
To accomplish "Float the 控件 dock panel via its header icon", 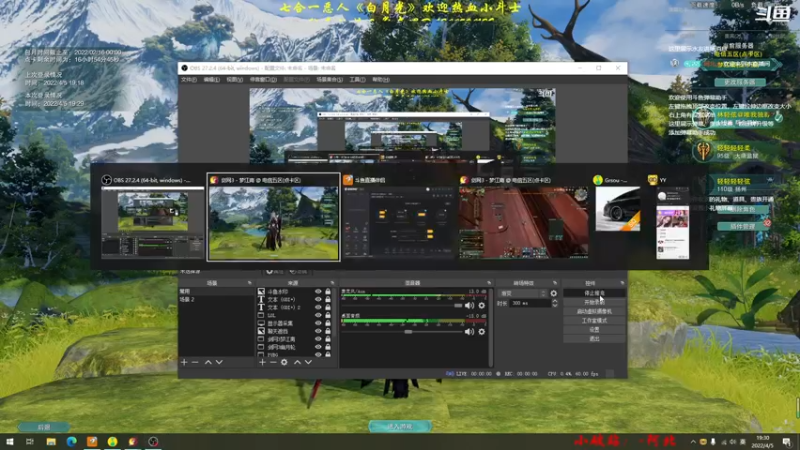I will (622, 283).
